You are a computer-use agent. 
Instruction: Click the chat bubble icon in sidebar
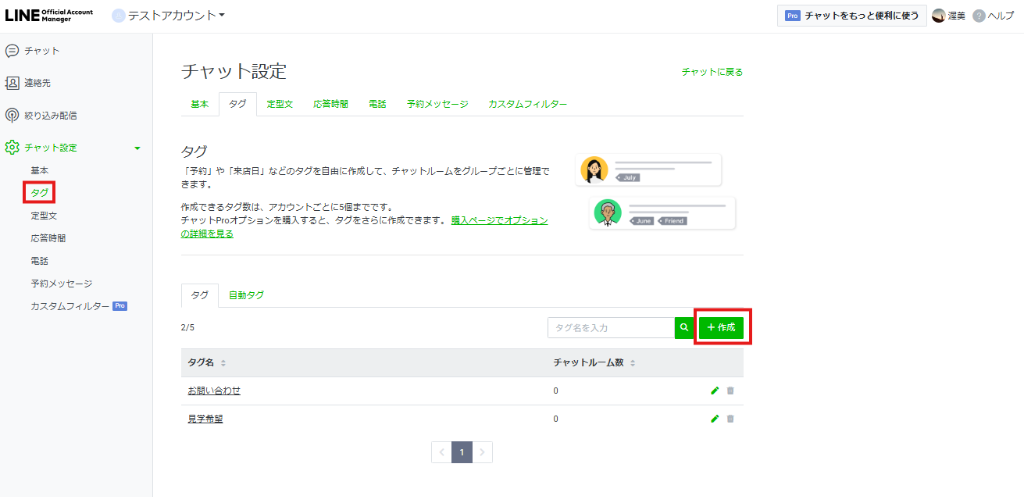pyautogui.click(x=12, y=51)
